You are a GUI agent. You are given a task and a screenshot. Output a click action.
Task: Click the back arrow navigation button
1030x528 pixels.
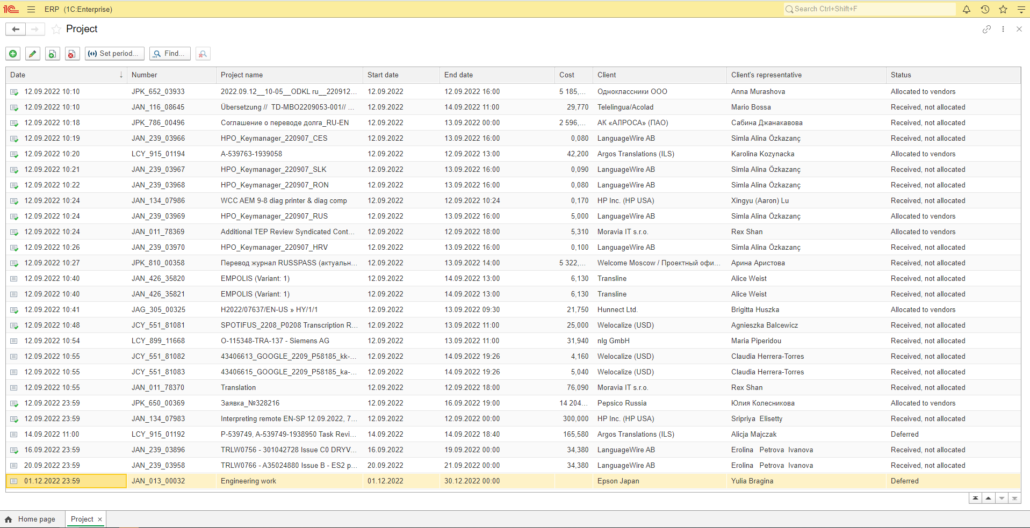16,29
